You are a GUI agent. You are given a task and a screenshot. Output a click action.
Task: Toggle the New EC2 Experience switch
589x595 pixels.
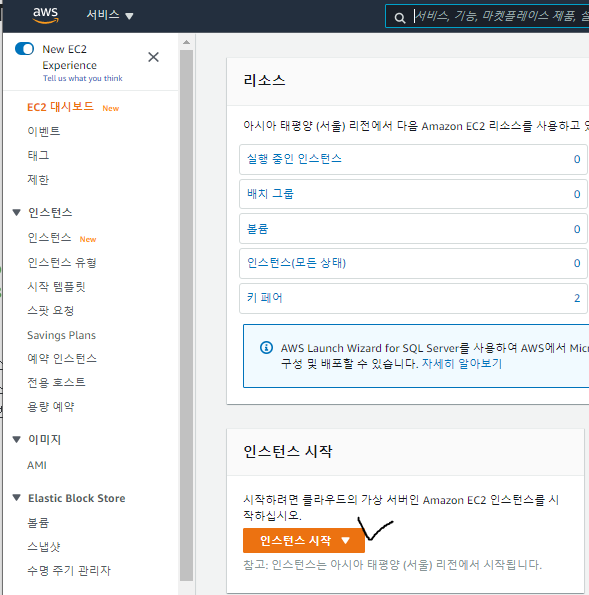tap(24, 49)
